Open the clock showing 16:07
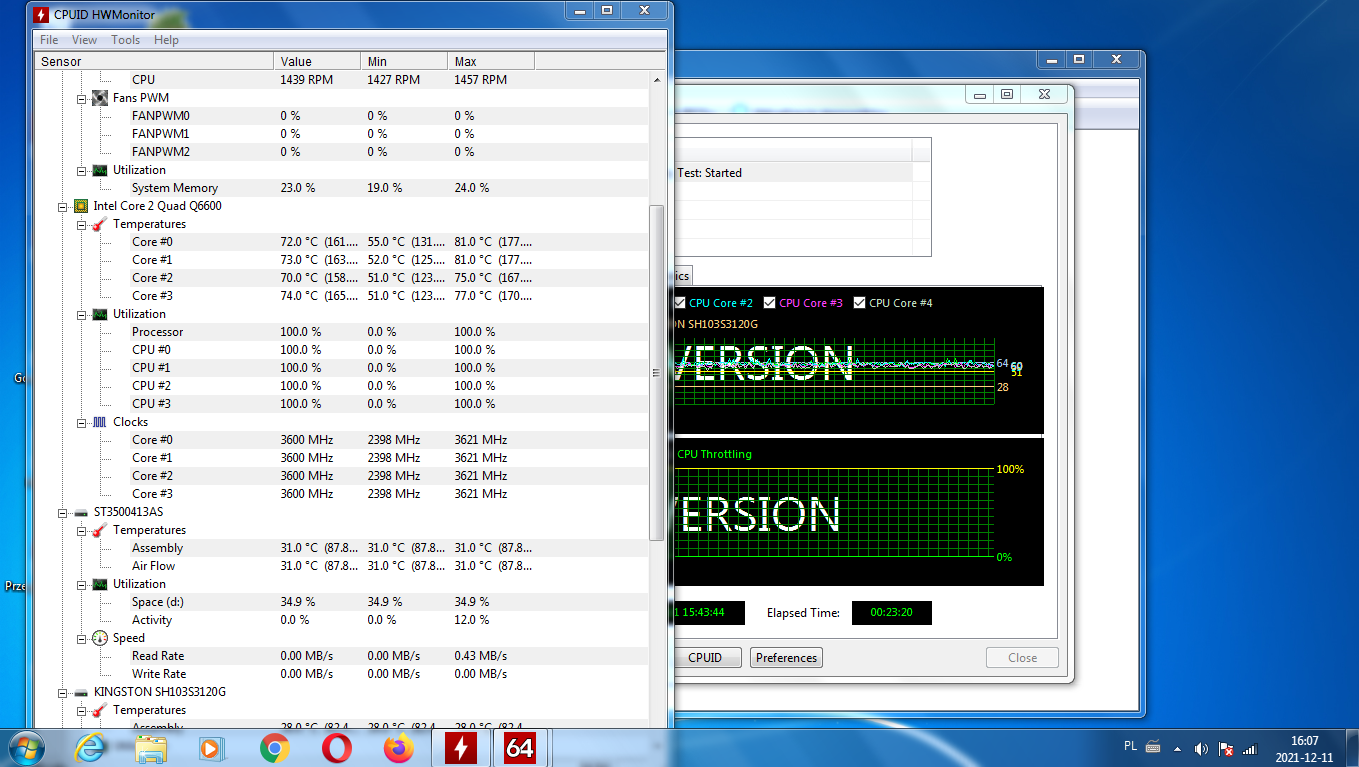 pyautogui.click(x=1304, y=748)
